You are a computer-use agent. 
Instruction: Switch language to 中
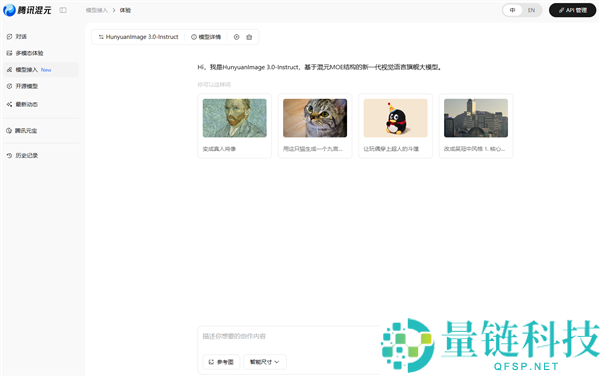[512, 10]
